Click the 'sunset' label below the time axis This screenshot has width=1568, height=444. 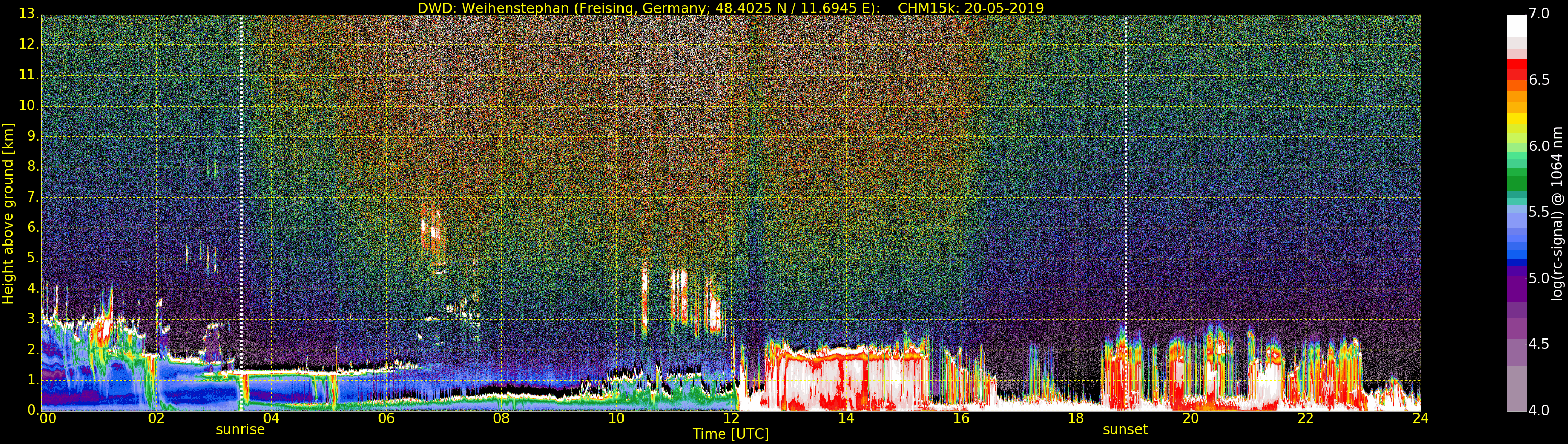pyautogui.click(x=1125, y=429)
